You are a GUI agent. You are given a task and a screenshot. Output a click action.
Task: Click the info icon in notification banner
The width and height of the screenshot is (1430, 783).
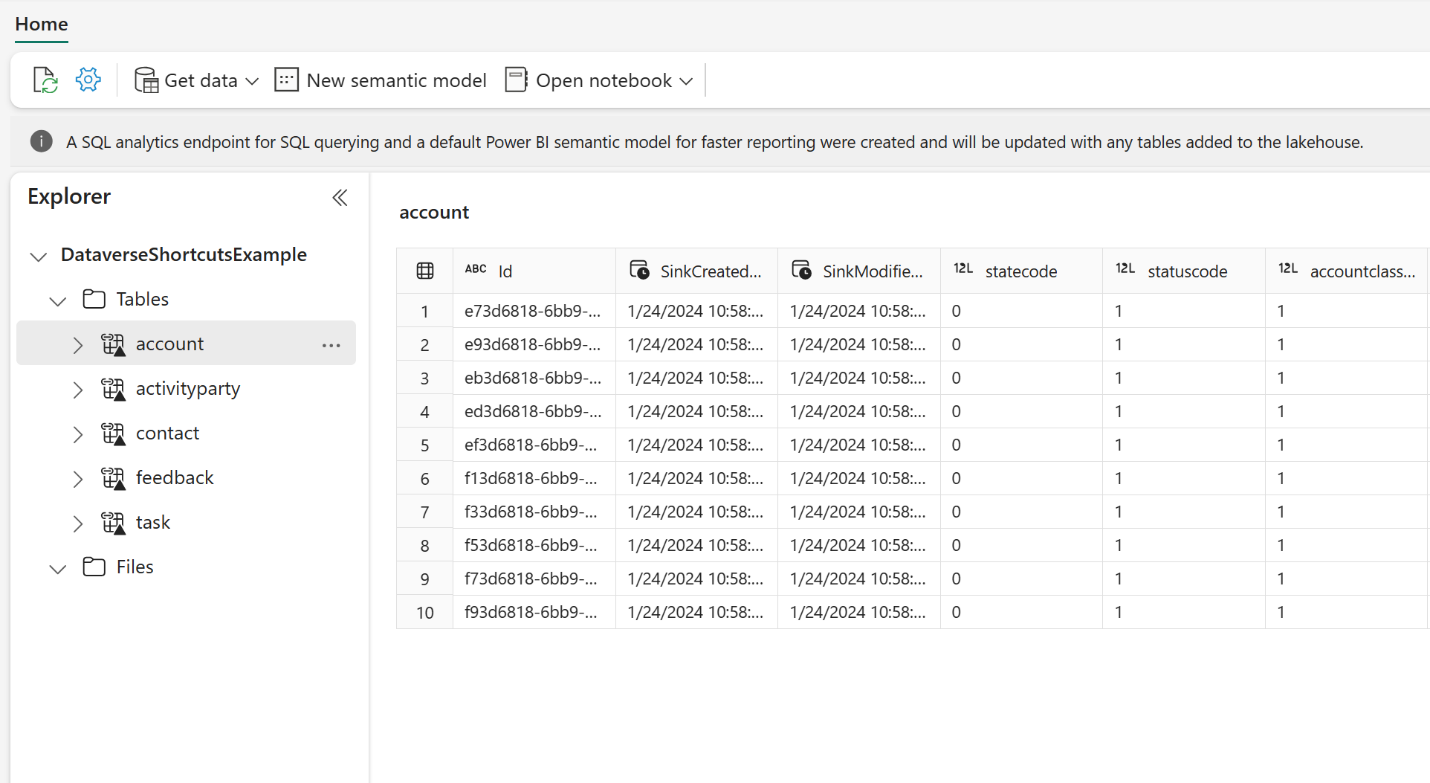pyautogui.click(x=41, y=142)
